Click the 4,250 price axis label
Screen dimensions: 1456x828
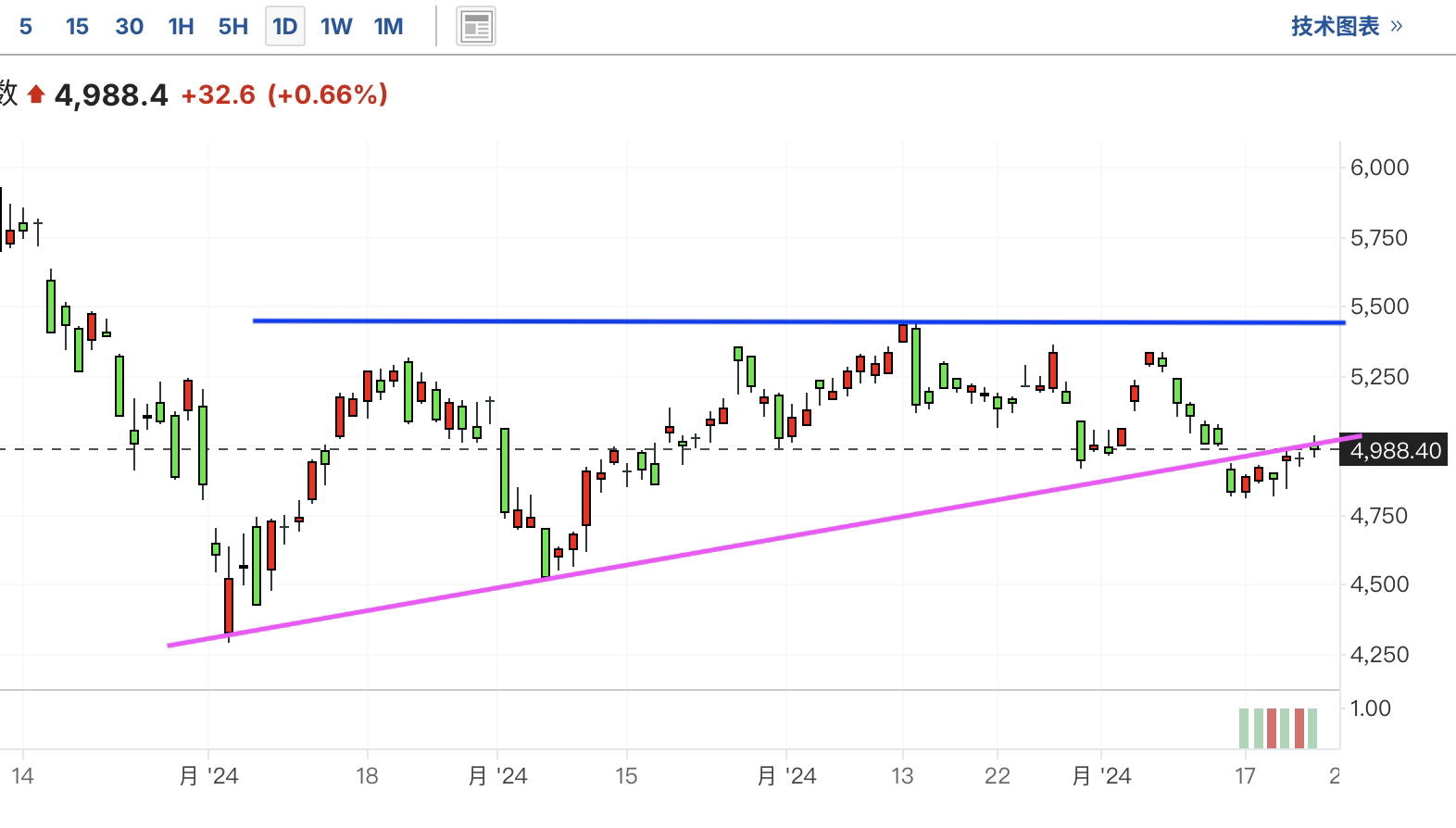click(1379, 655)
